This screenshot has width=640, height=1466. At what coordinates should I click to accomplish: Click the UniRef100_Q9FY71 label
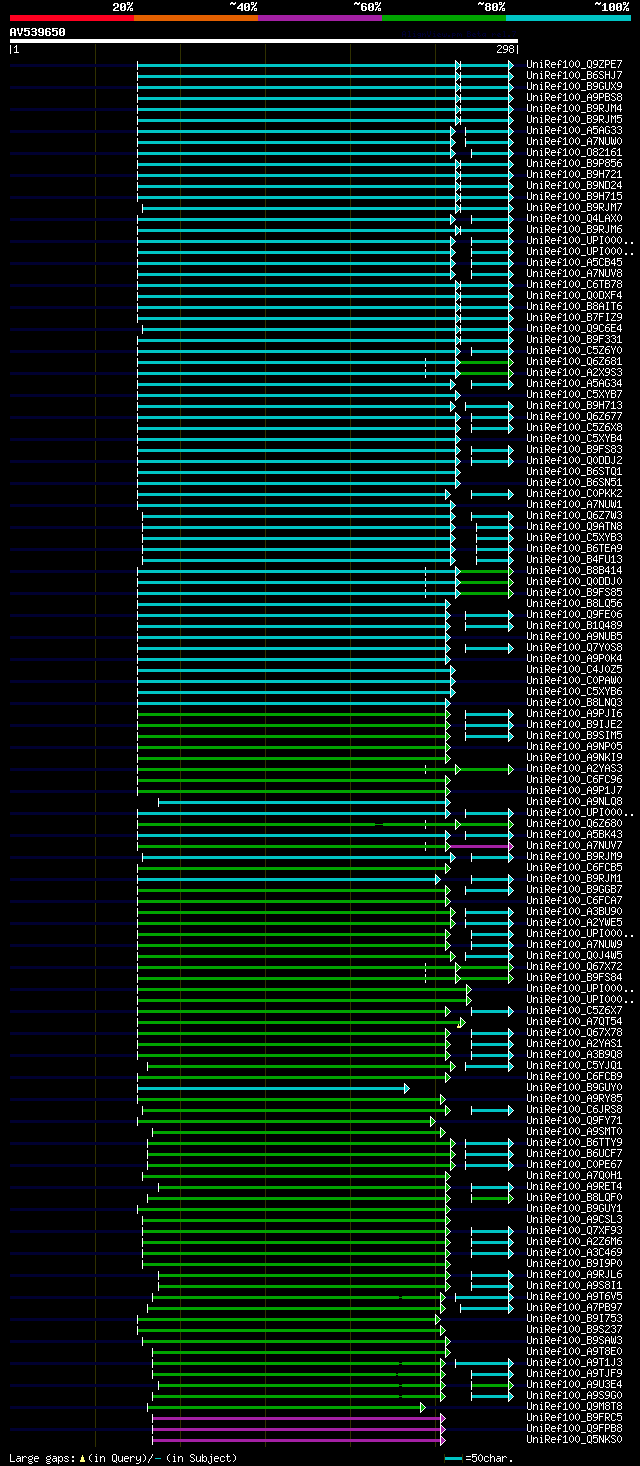574,1120
